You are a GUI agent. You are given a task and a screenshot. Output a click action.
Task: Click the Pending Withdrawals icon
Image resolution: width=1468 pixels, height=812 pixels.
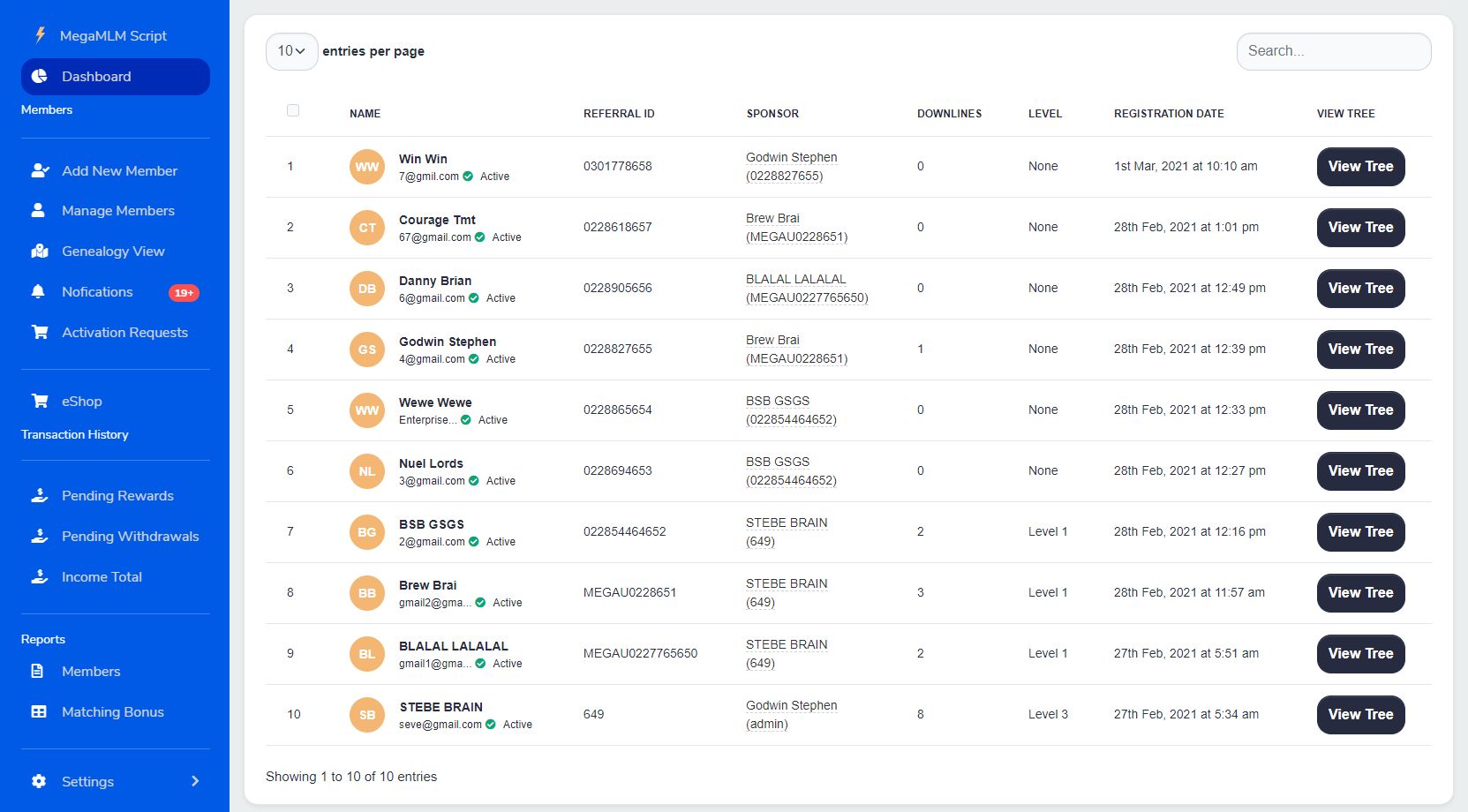(40, 536)
